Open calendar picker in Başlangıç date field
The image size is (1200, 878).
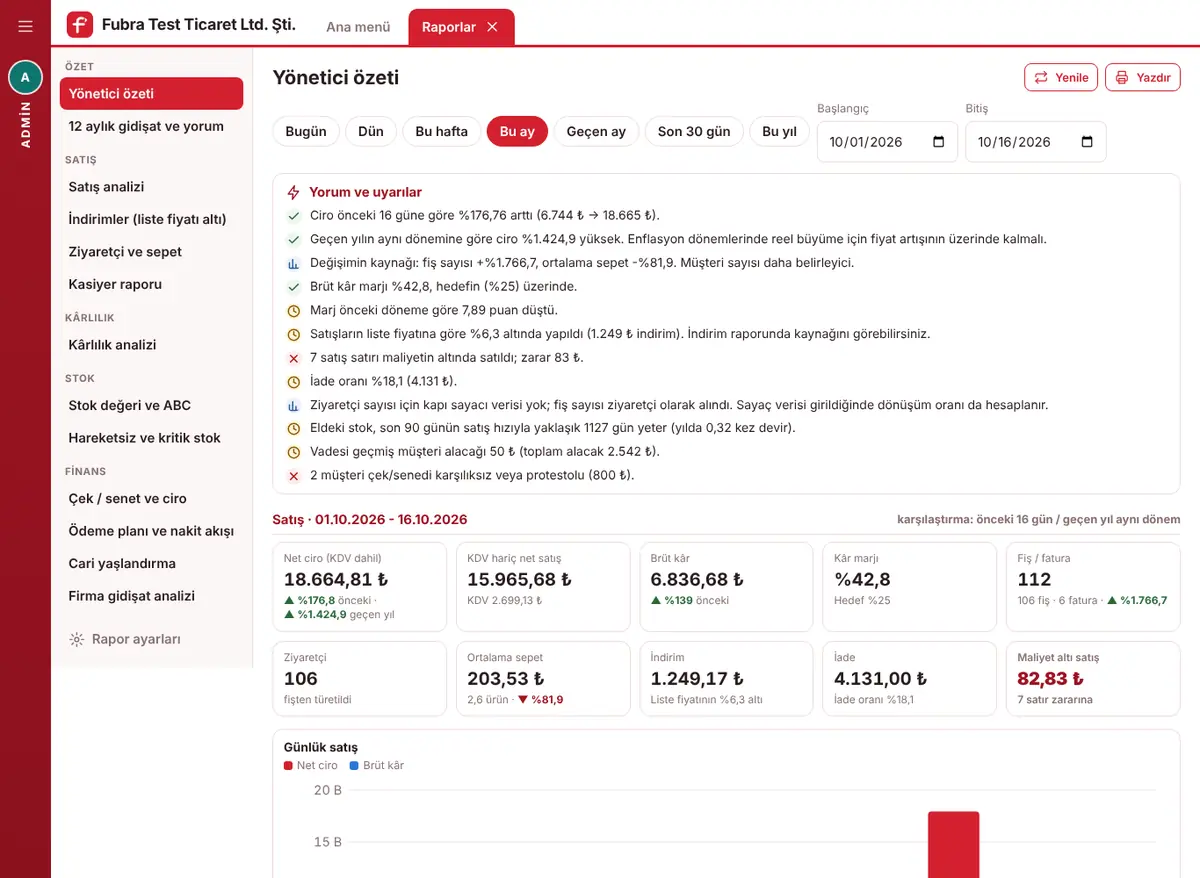pyautogui.click(x=938, y=142)
